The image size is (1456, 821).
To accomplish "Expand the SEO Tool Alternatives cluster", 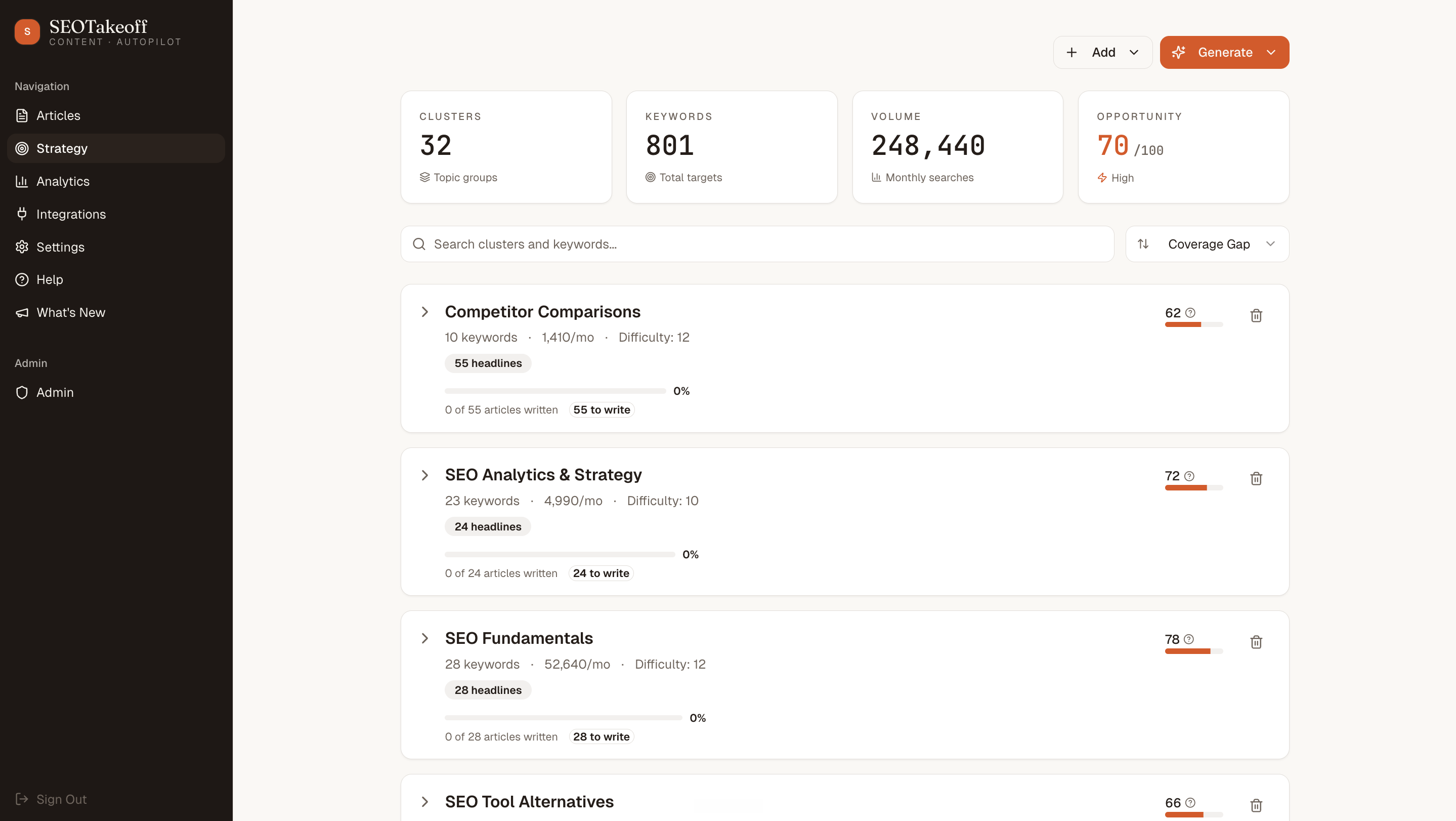I will 424,801.
